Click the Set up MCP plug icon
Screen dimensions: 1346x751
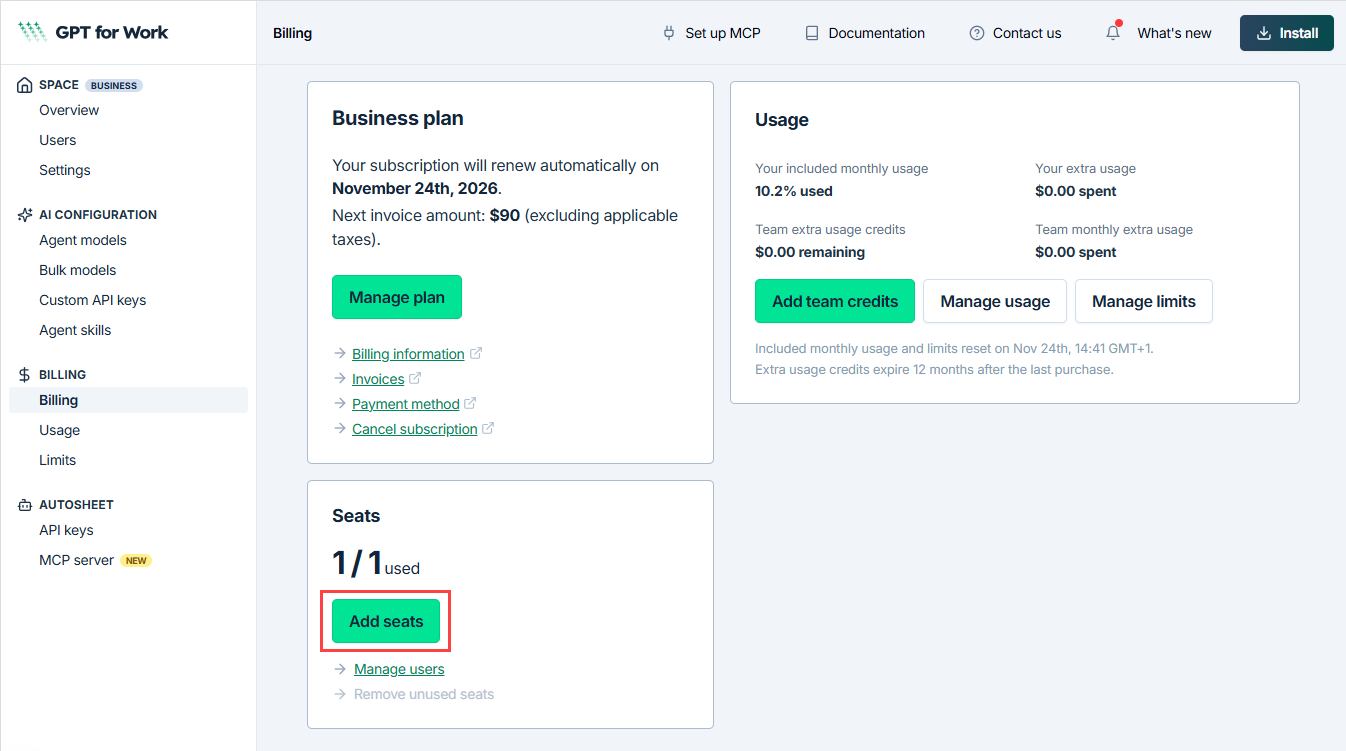coord(669,33)
